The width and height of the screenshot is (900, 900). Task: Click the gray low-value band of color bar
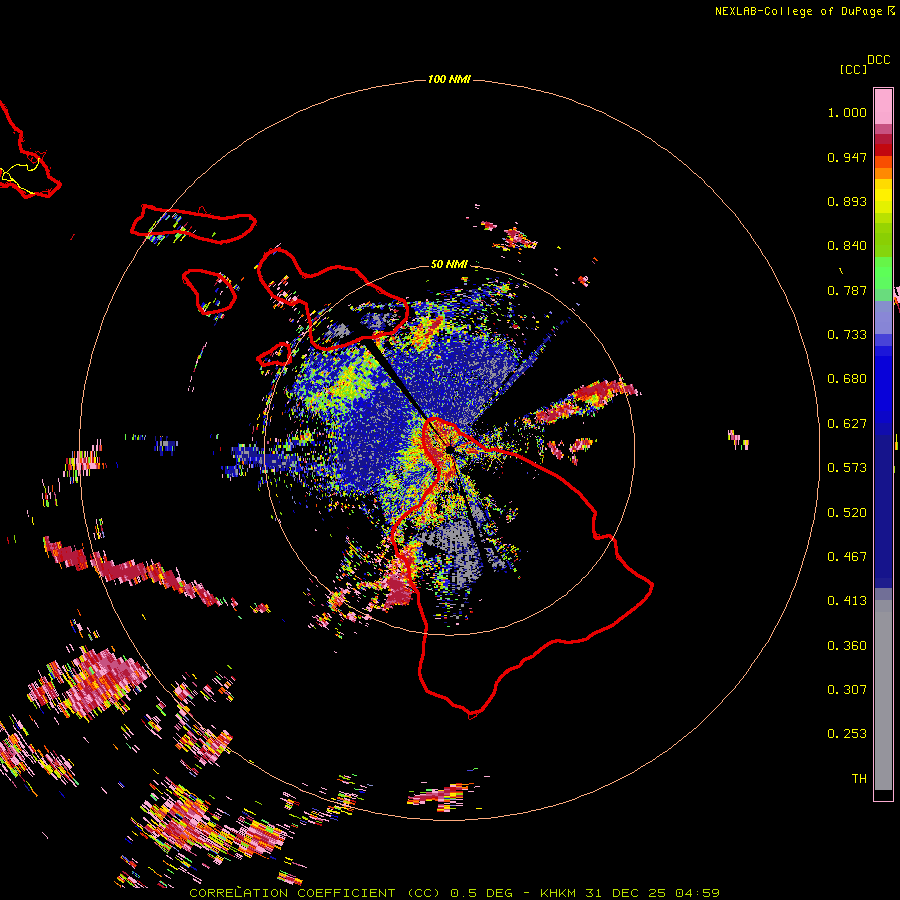pos(883,695)
